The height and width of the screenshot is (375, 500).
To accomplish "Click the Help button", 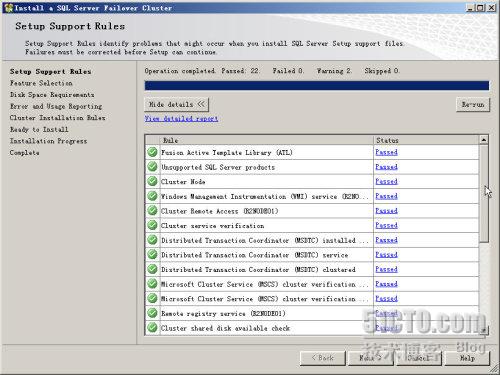I will pyautogui.click(x=467, y=358).
